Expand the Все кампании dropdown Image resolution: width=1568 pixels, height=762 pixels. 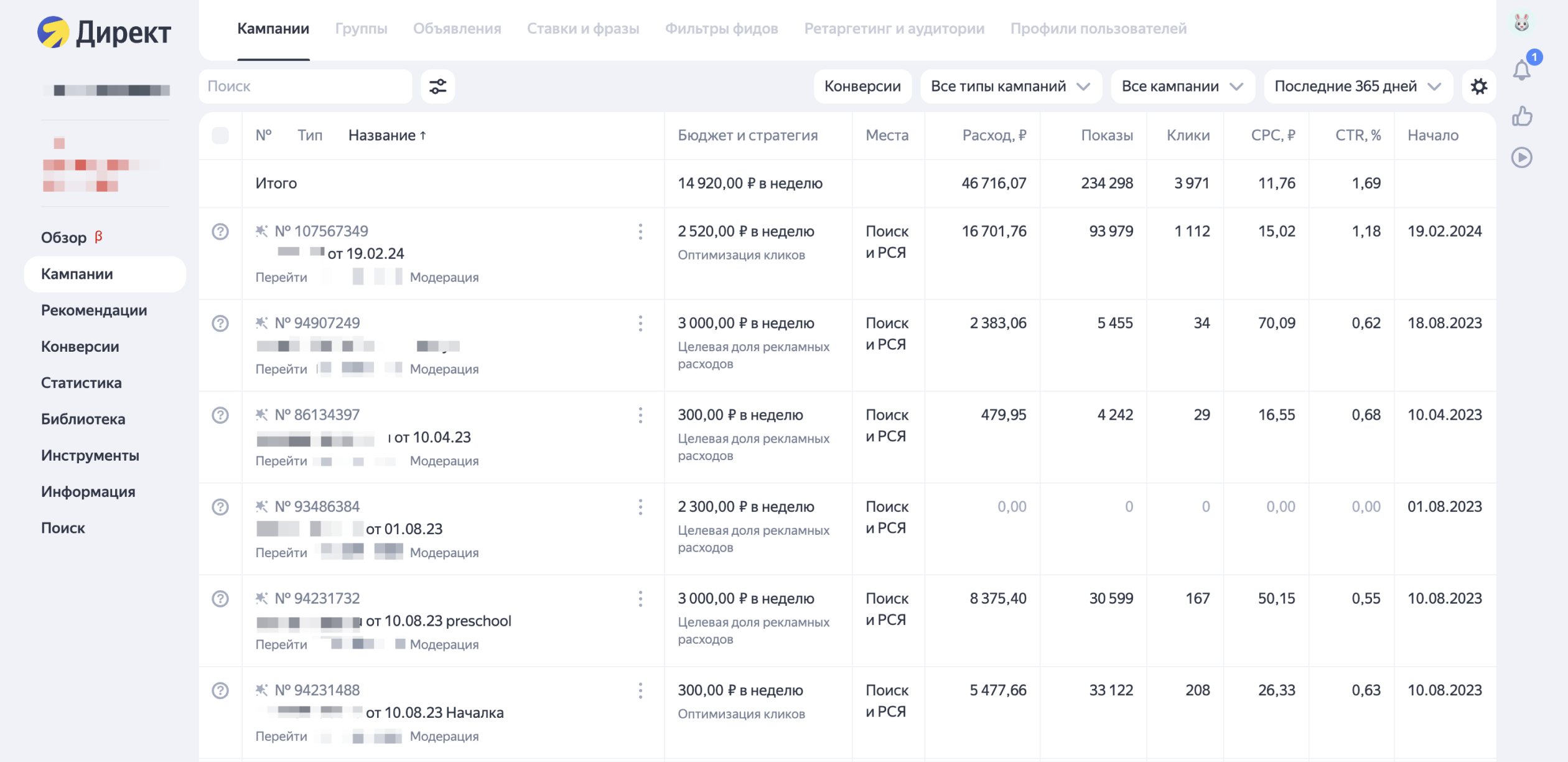[1183, 87]
